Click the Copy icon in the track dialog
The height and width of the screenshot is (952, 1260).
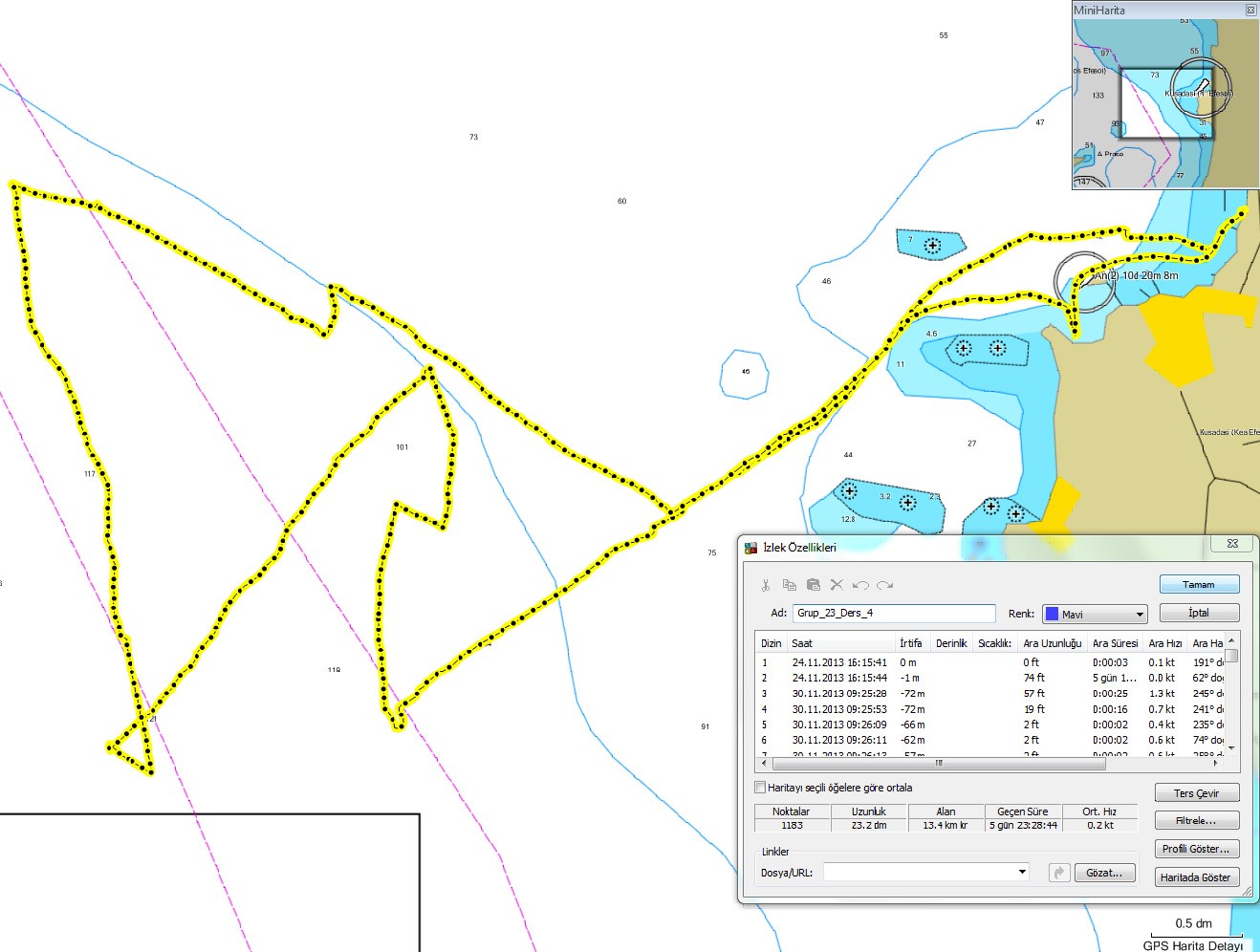[x=789, y=585]
